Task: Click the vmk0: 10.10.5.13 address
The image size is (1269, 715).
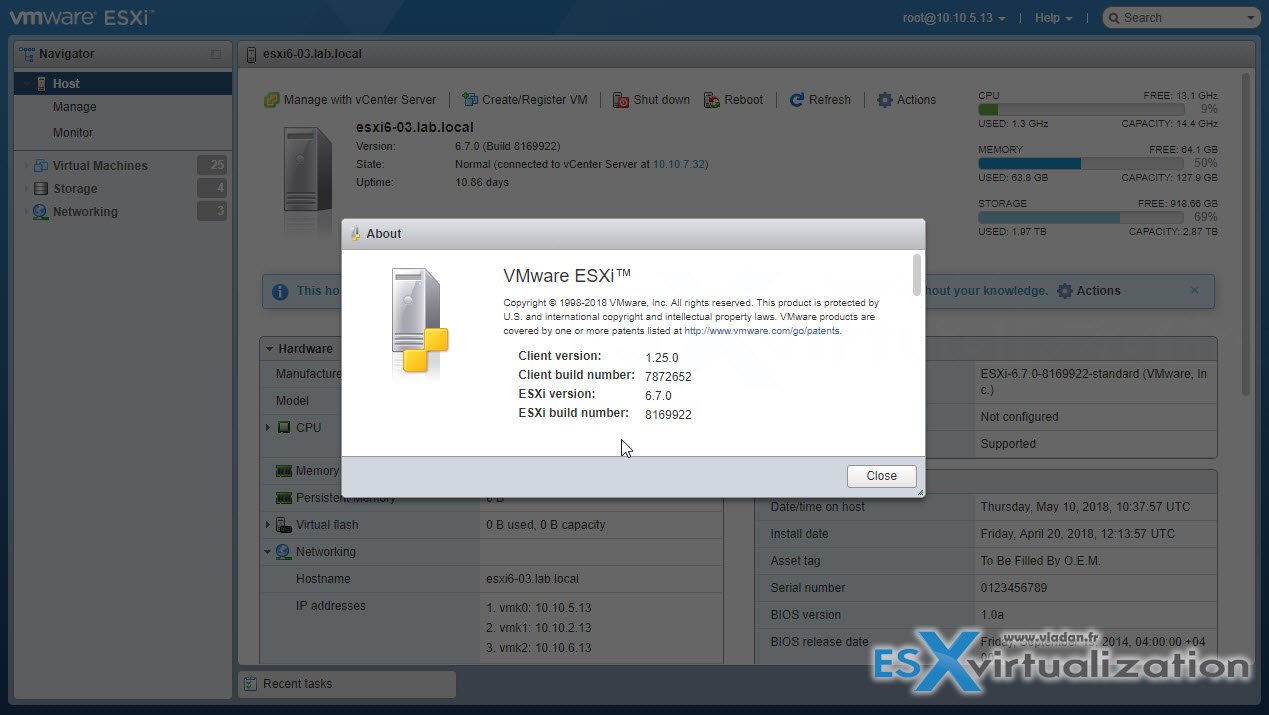Action: click(539, 608)
